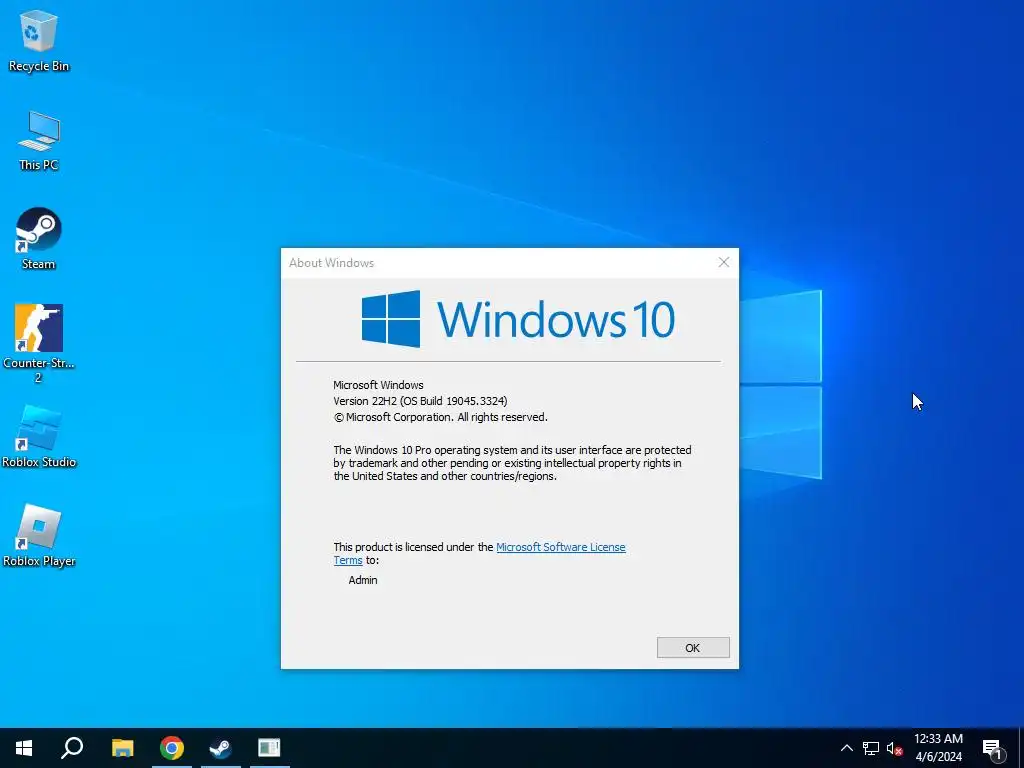Open the taskbar clock and date
1024x768 pixels.
pyautogui.click(x=938, y=748)
